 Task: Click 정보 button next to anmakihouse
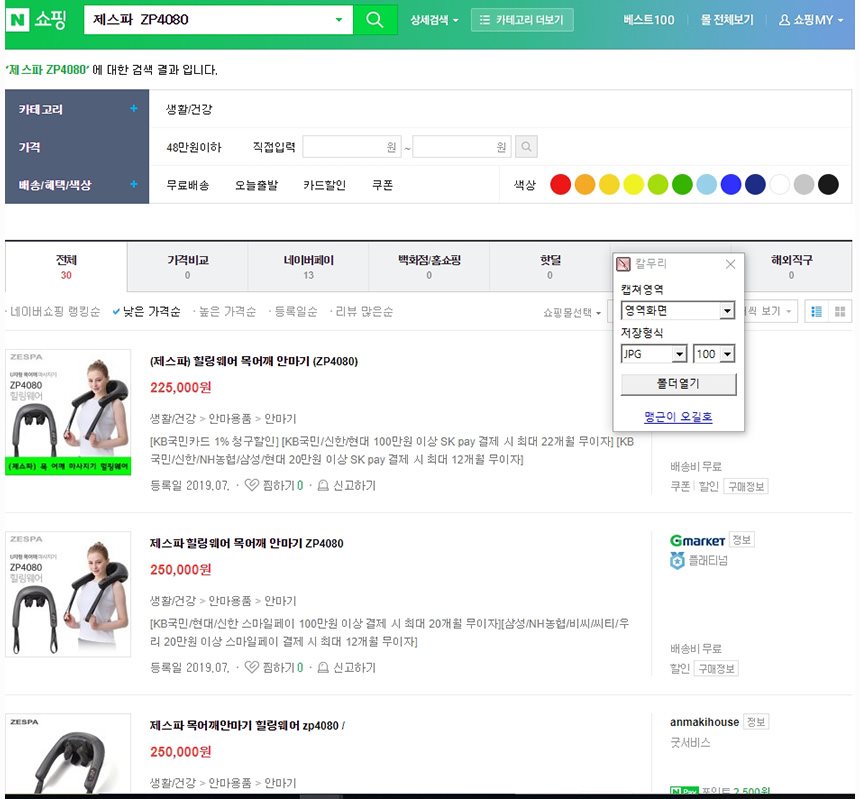756,722
